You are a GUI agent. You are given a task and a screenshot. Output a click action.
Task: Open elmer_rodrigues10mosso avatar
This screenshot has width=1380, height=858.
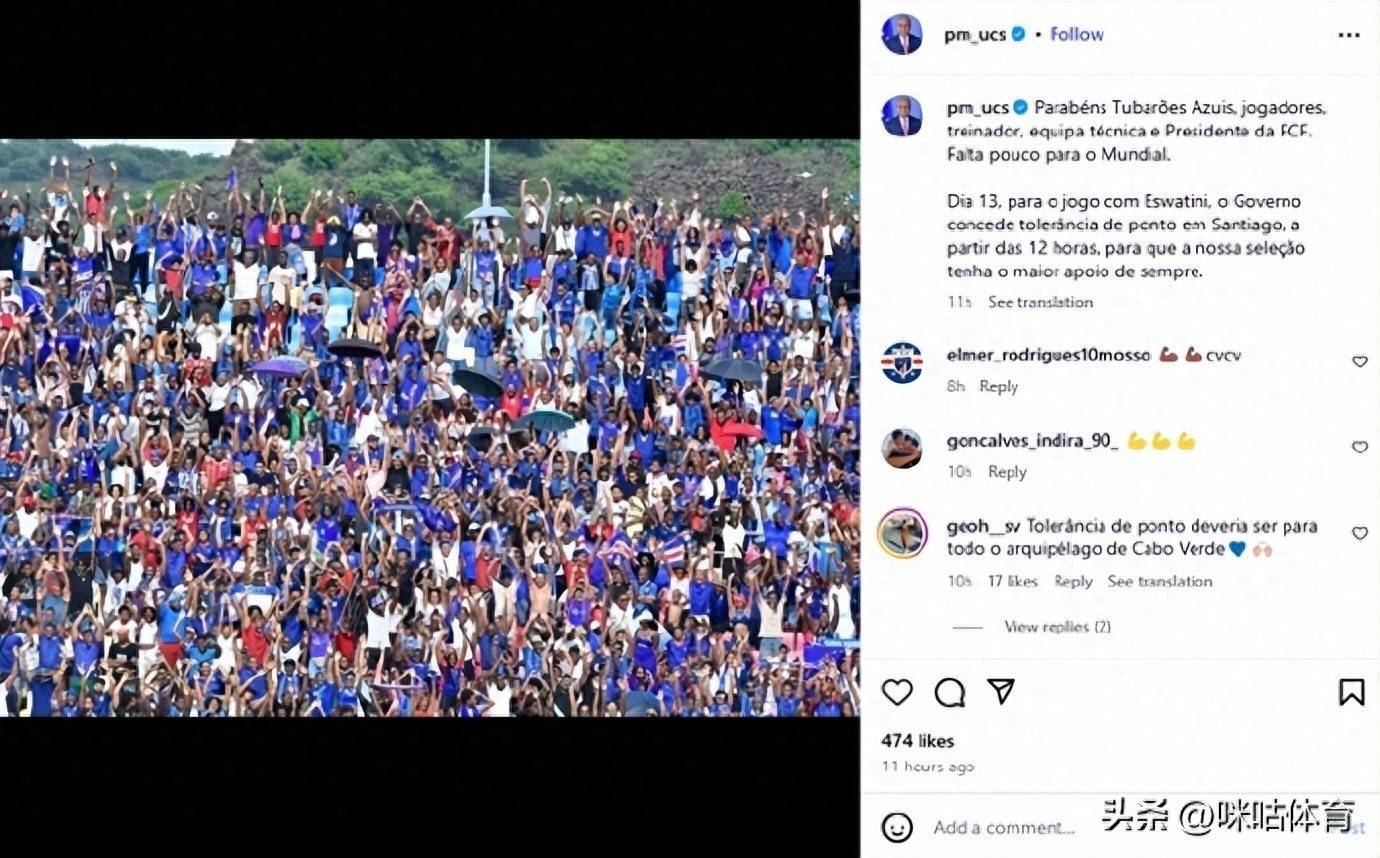[902, 362]
